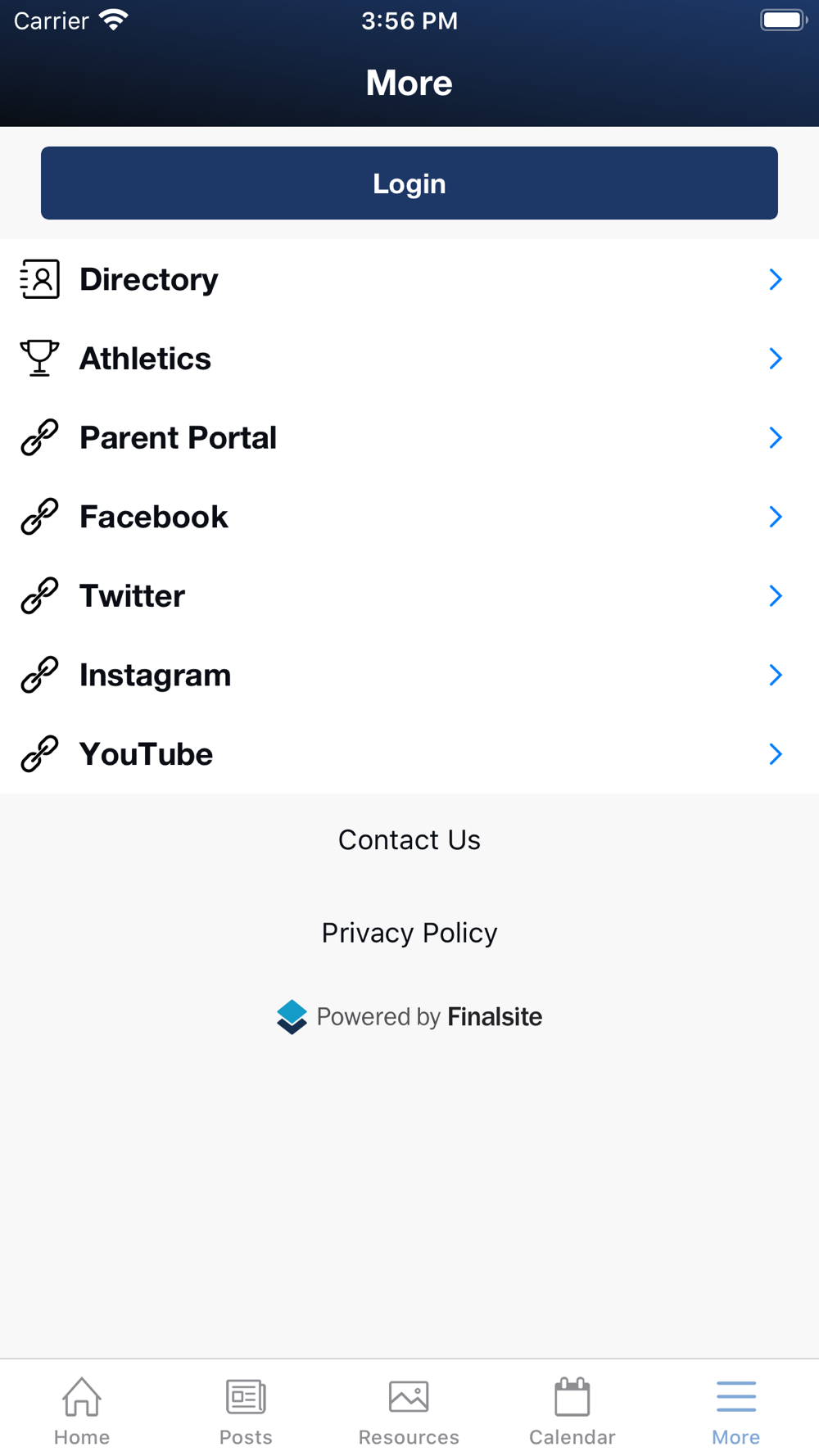The height and width of the screenshot is (1456, 819).
Task: Expand the Directory row chevron
Action: (776, 279)
